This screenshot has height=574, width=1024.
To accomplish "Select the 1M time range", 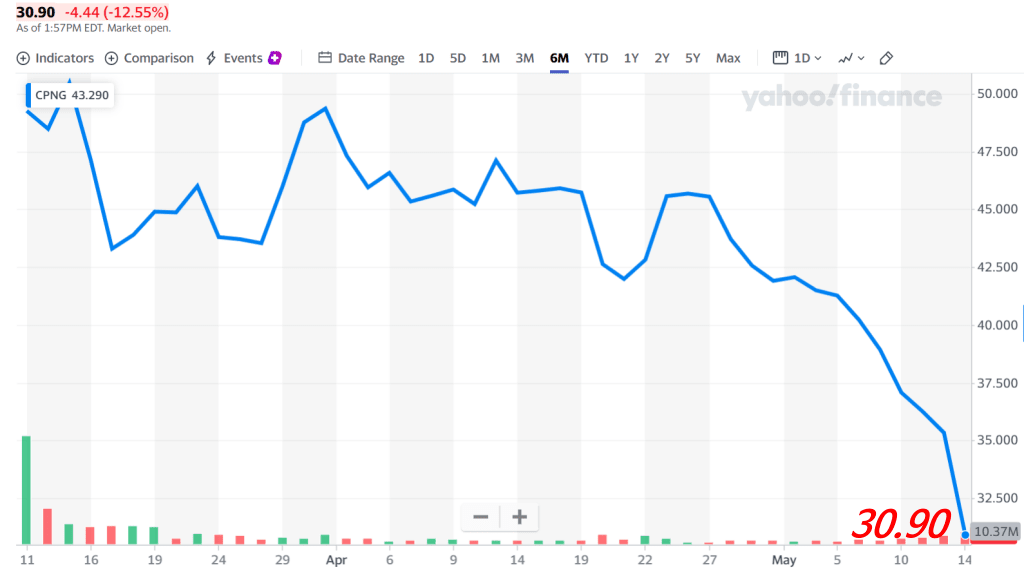I will pyautogui.click(x=490, y=58).
